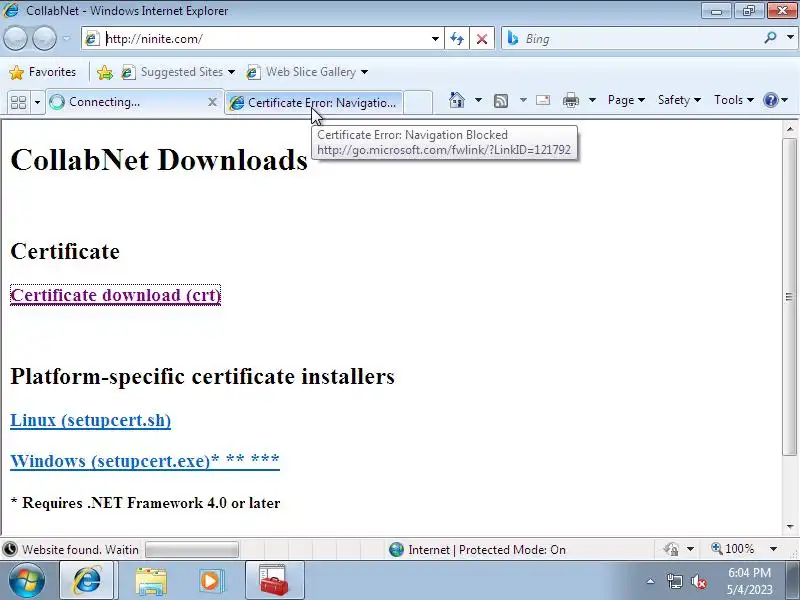
Task: Open the Safety menu
Action: pyautogui.click(x=679, y=100)
